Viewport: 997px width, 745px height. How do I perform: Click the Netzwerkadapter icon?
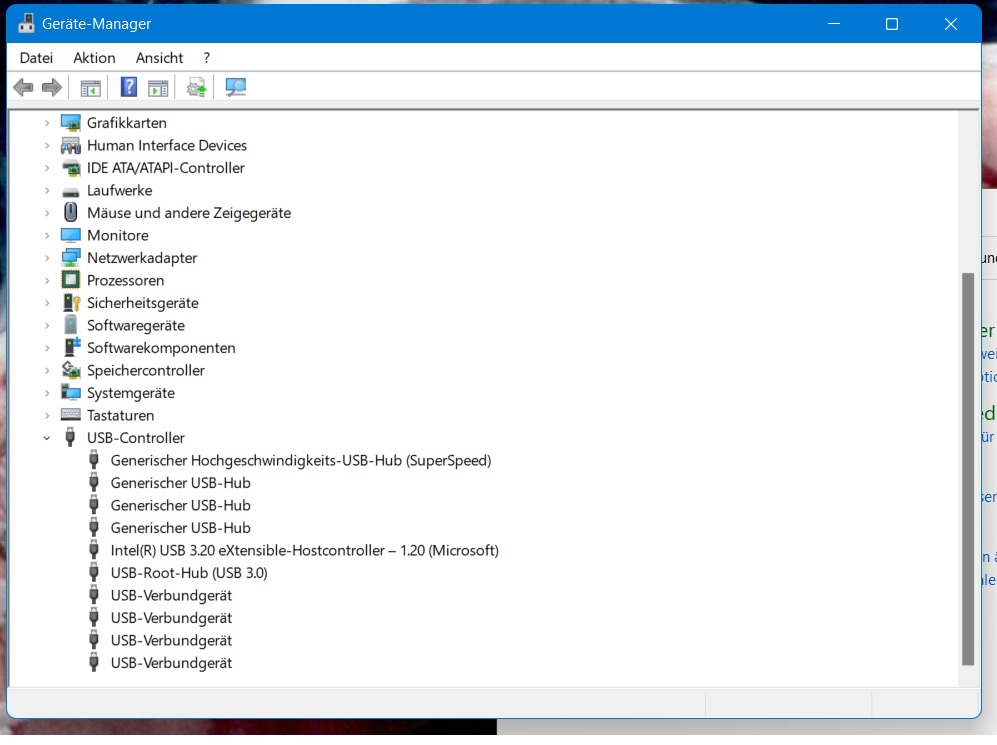(71, 258)
